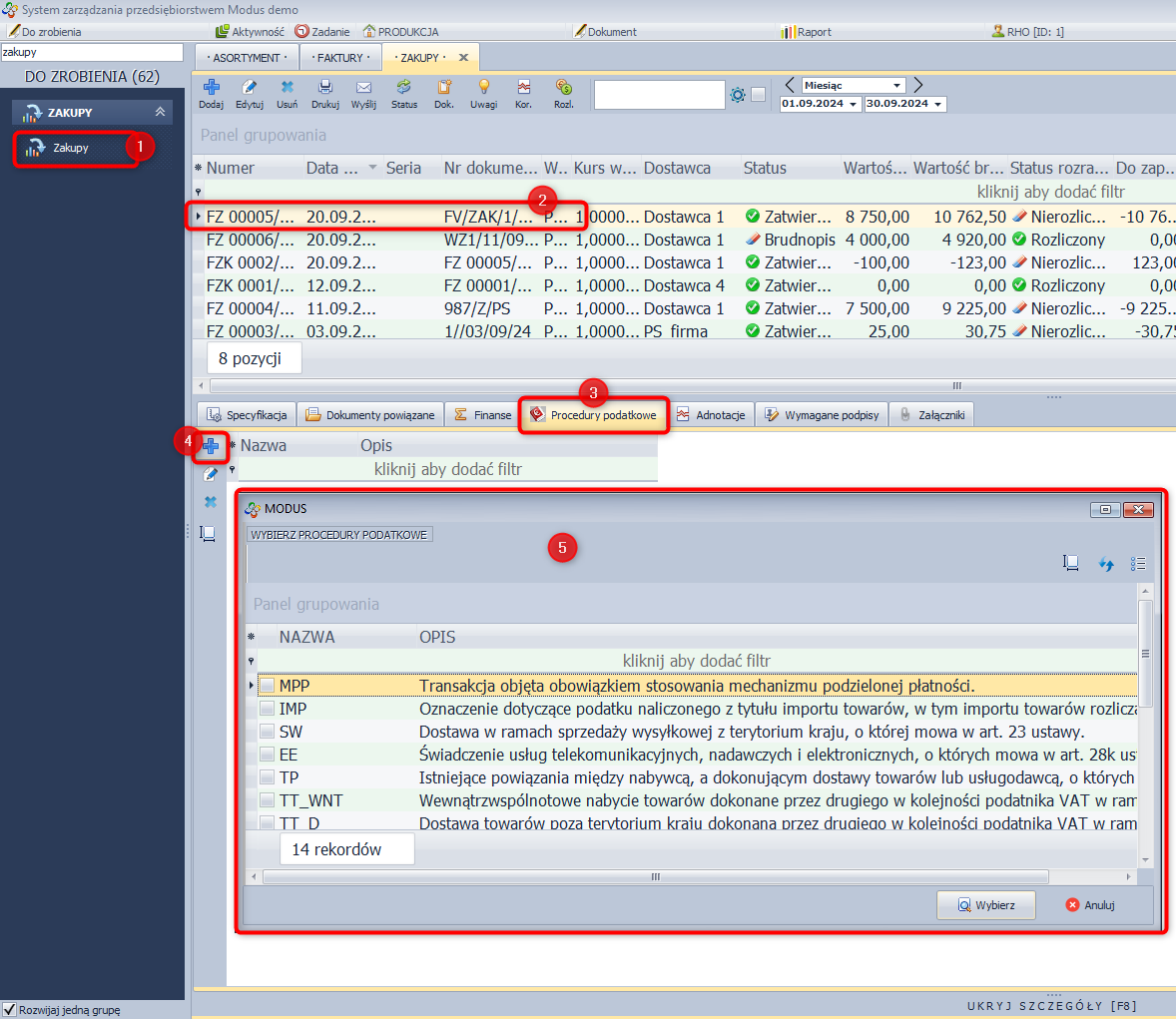Screen dimensions: 1176x1019
Task: Click the dialog's horizontal scrollbar
Action: (655, 877)
